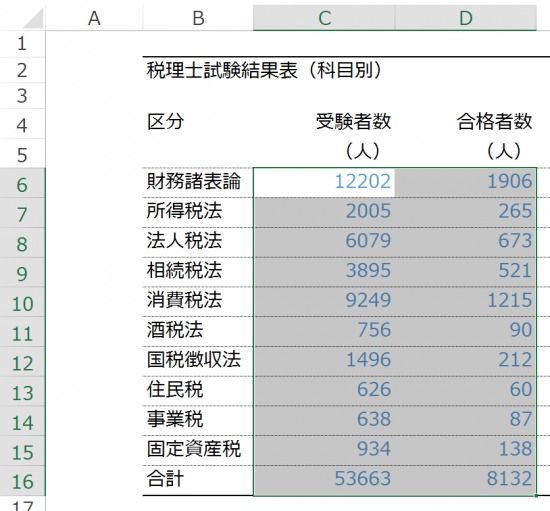Click the cell containing 638
The width and height of the screenshot is (550, 511).
click(324, 421)
